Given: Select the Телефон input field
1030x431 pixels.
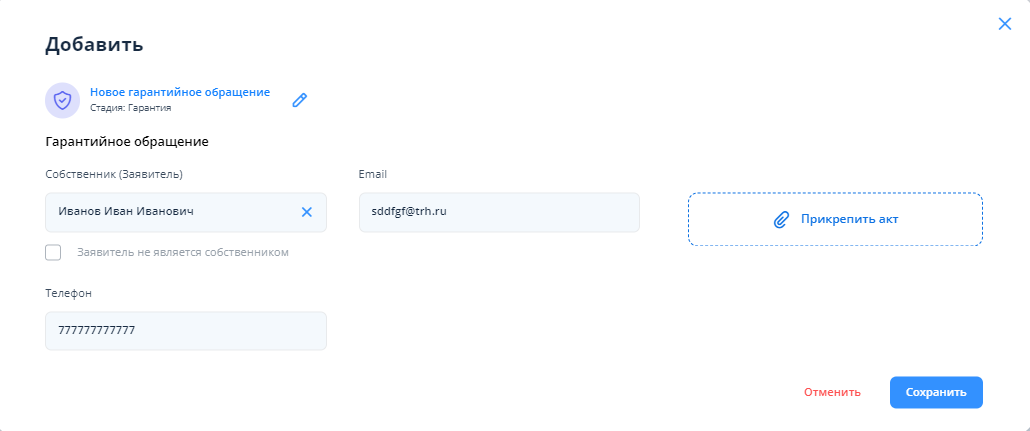Looking at the screenshot, I should pyautogui.click(x=185, y=331).
